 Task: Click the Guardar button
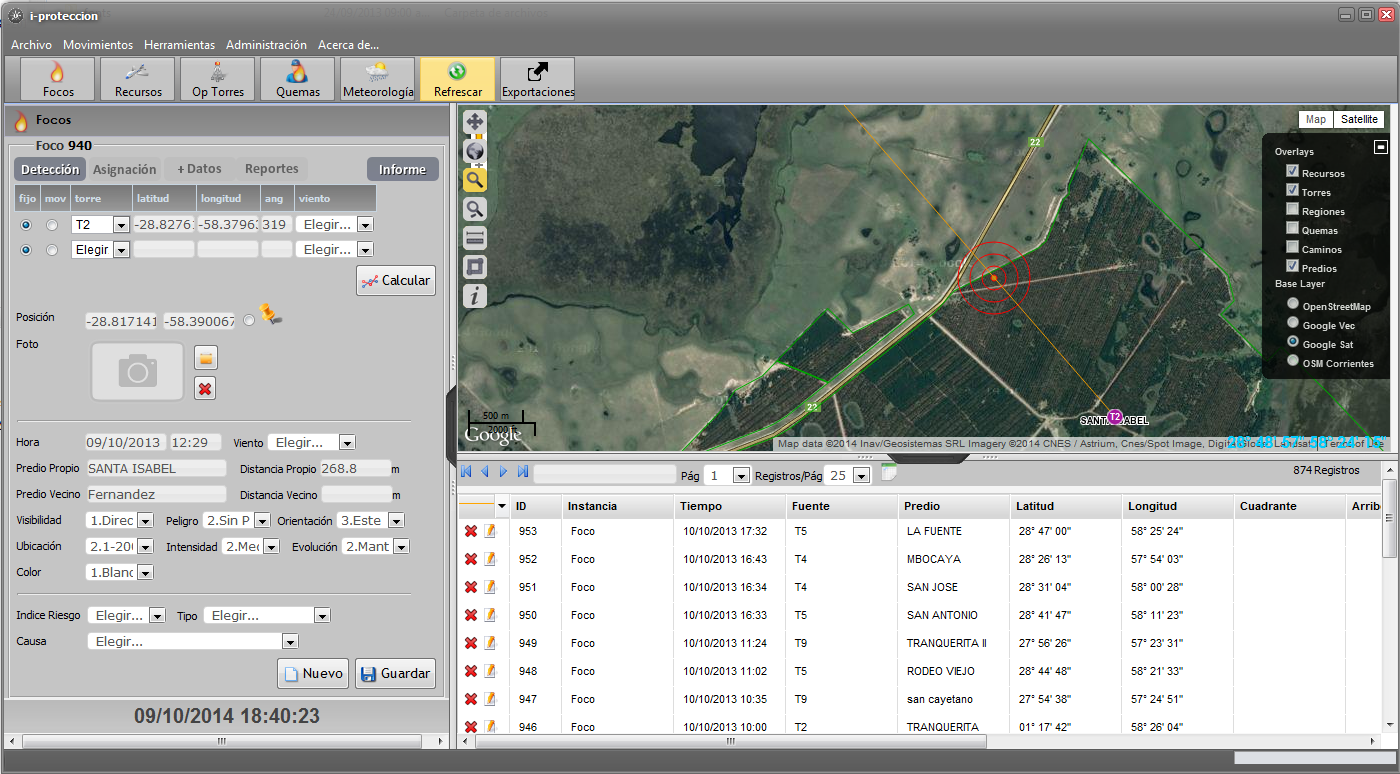click(395, 673)
